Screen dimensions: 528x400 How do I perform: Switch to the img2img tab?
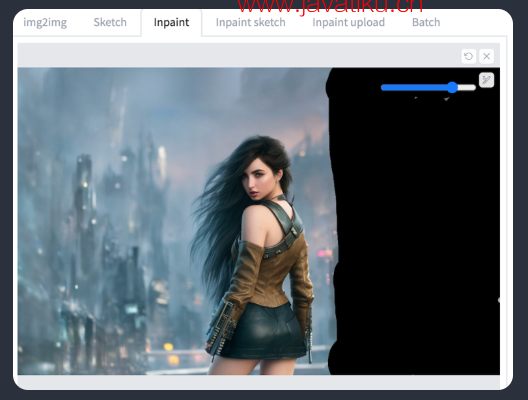click(x=45, y=23)
